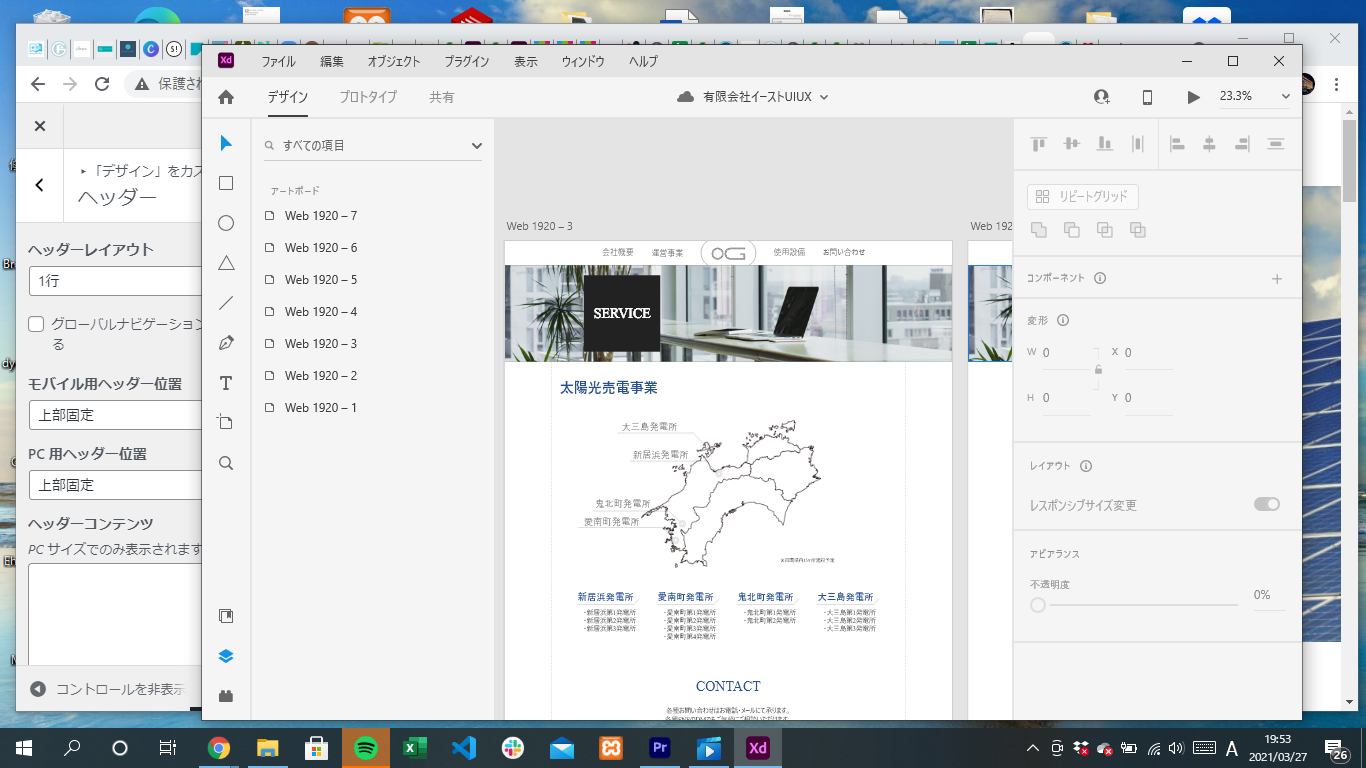Image resolution: width=1366 pixels, height=768 pixels.
Task: Click the Add boolean operation icon
Action: (1039, 230)
